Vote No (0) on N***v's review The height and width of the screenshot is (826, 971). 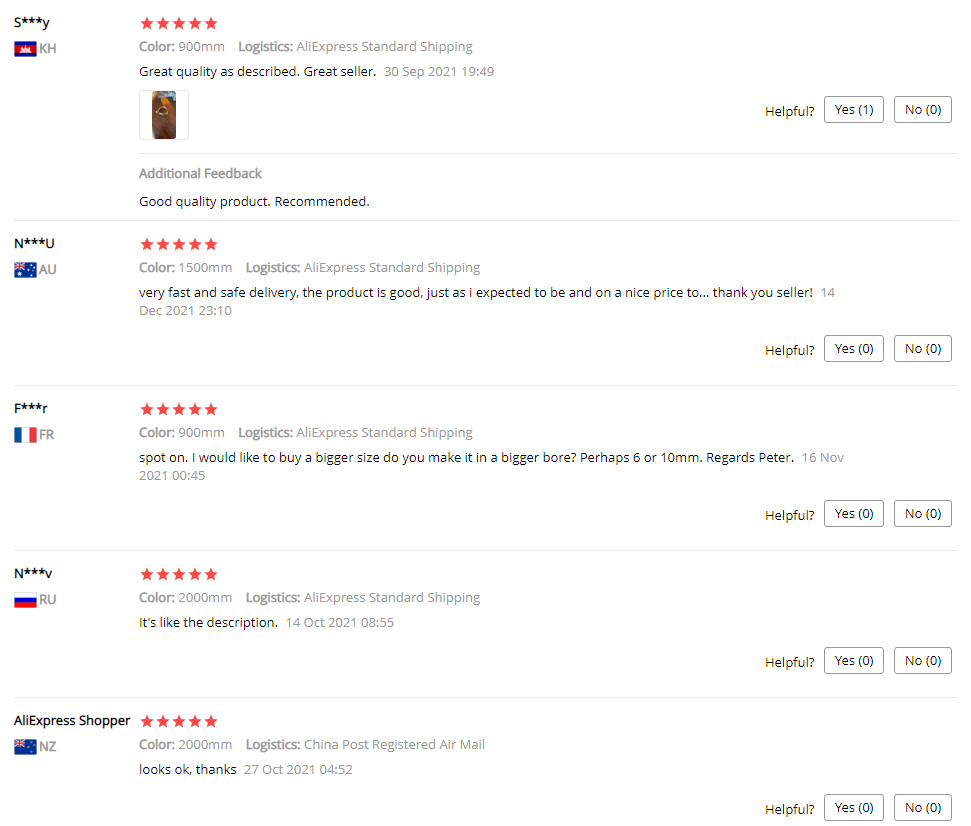pos(922,661)
